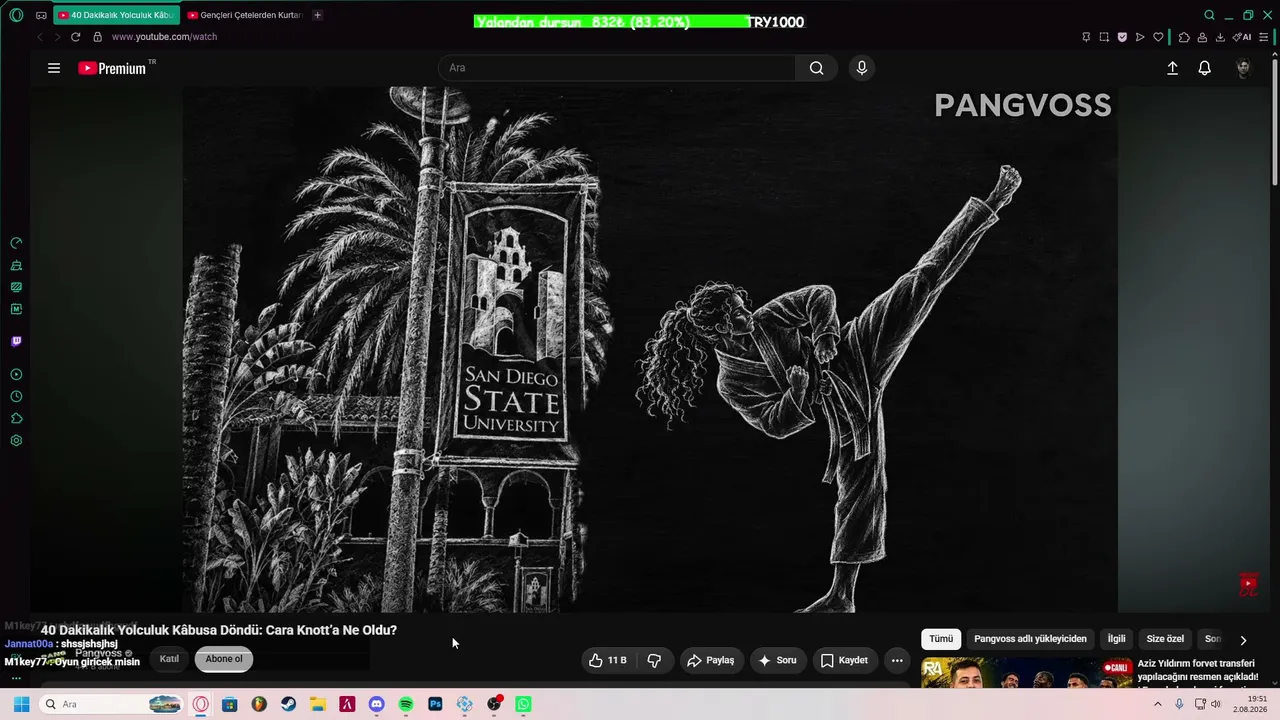The width and height of the screenshot is (1280, 720).
Task: Open the ad blocker shield icon
Action: coord(1122,37)
